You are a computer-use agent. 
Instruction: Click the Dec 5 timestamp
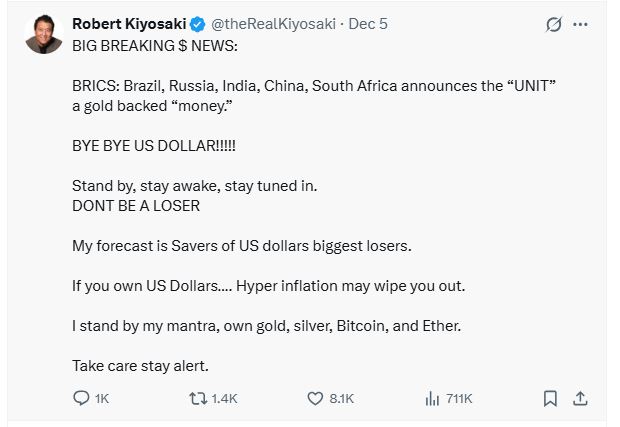pos(370,25)
